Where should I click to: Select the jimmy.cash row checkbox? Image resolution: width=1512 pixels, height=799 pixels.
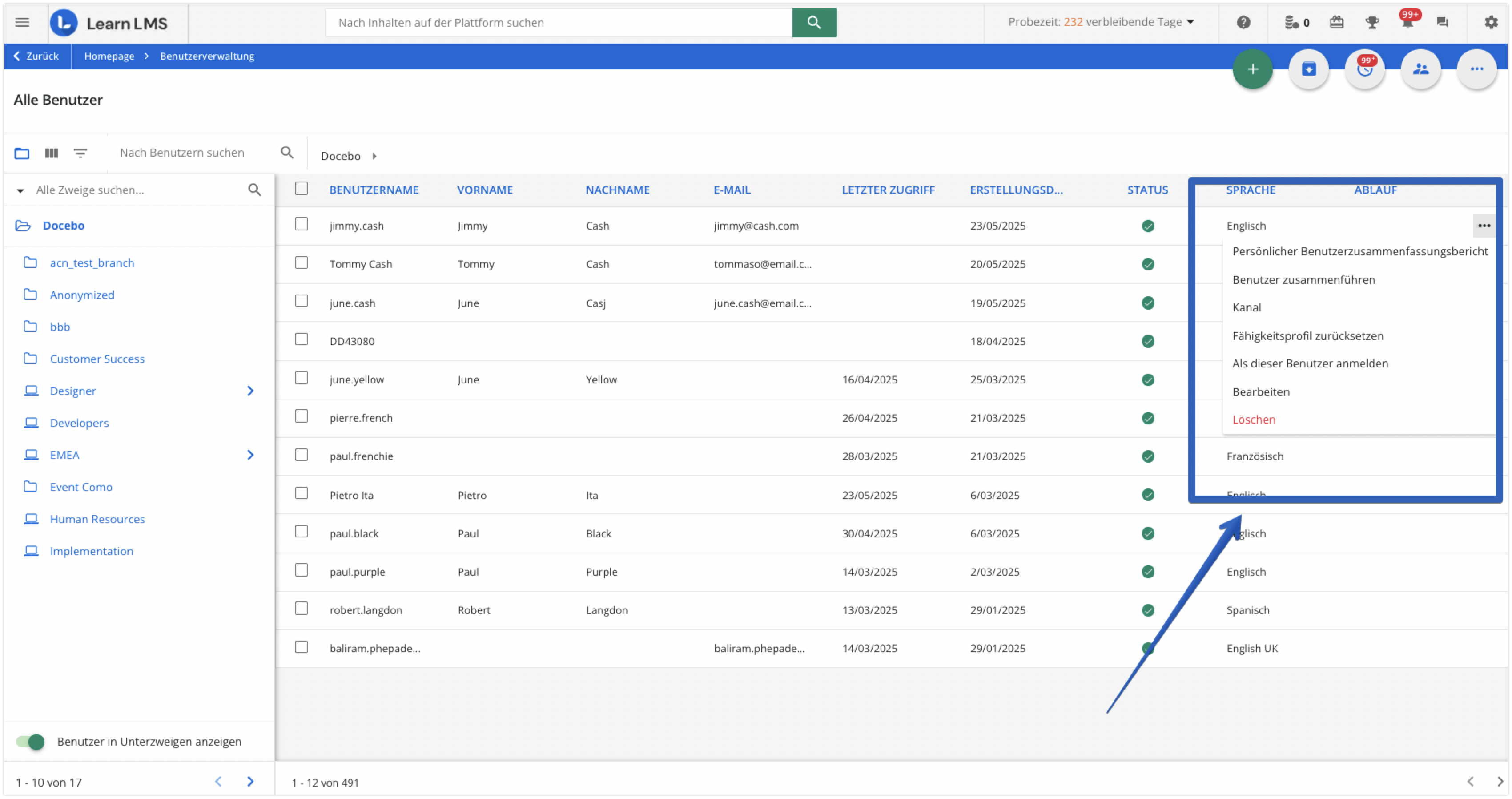tap(301, 224)
